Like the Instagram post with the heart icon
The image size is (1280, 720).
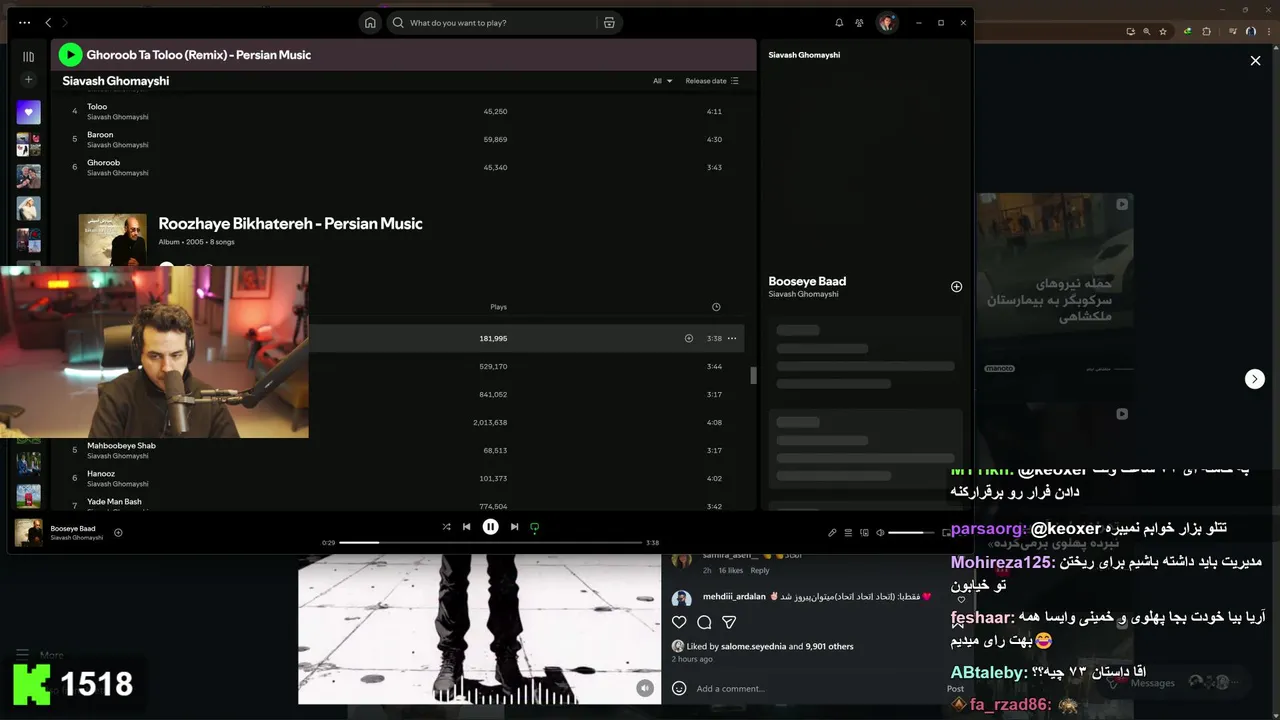point(679,622)
